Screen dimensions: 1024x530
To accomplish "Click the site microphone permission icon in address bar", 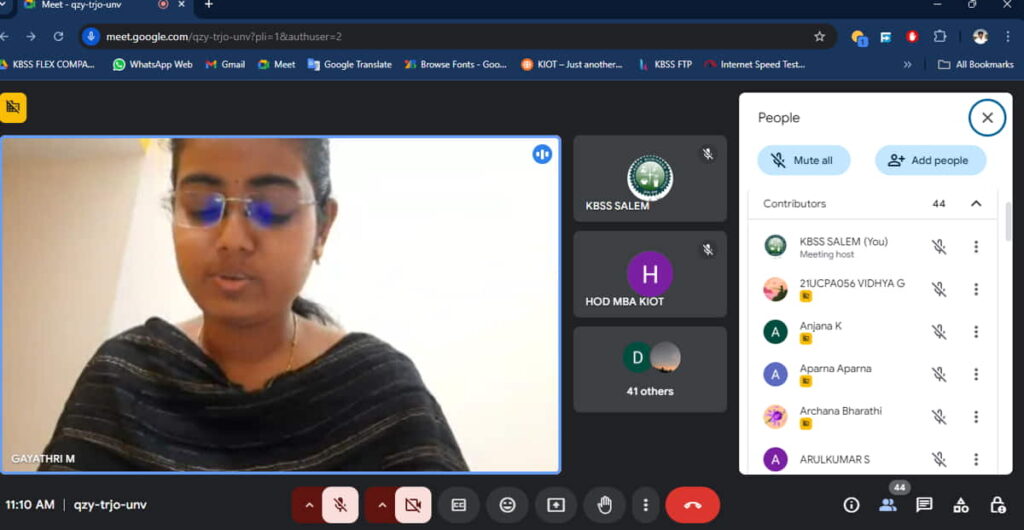I will coord(91,37).
